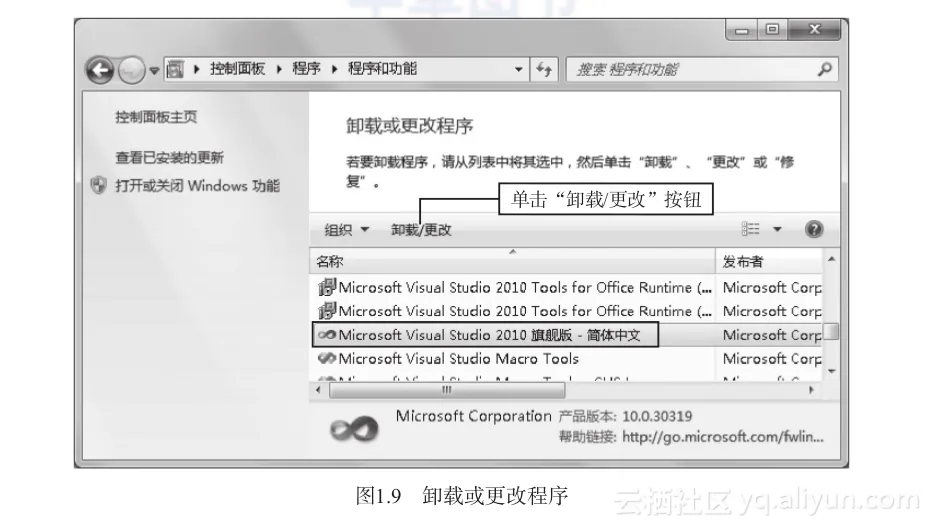
Task: Click icon of Visual Studio Macro Tools entry
Action: [x=327, y=358]
